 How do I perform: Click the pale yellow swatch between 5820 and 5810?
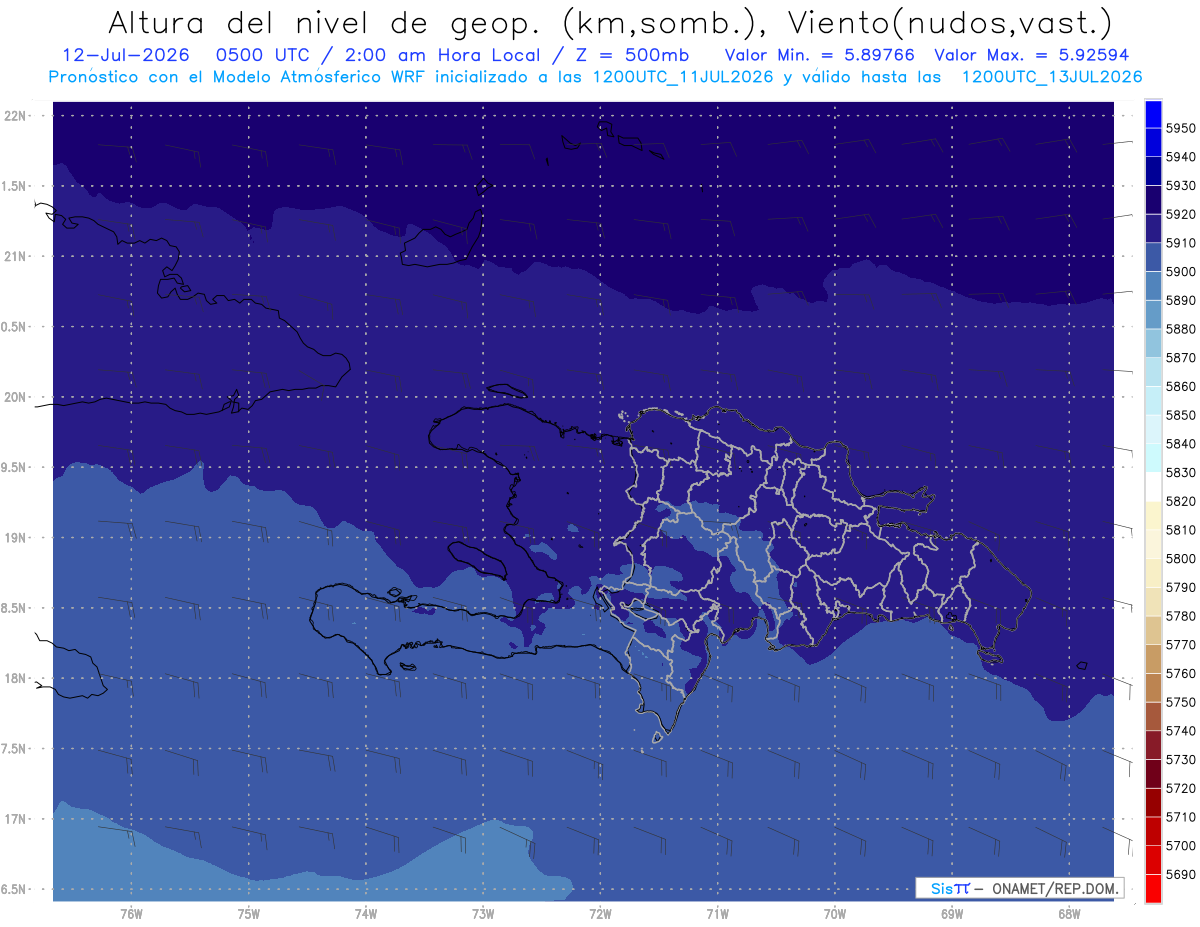click(x=1153, y=515)
